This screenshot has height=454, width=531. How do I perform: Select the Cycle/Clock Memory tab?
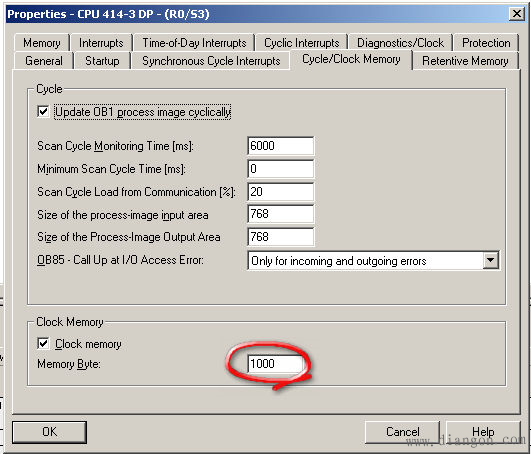point(351,59)
